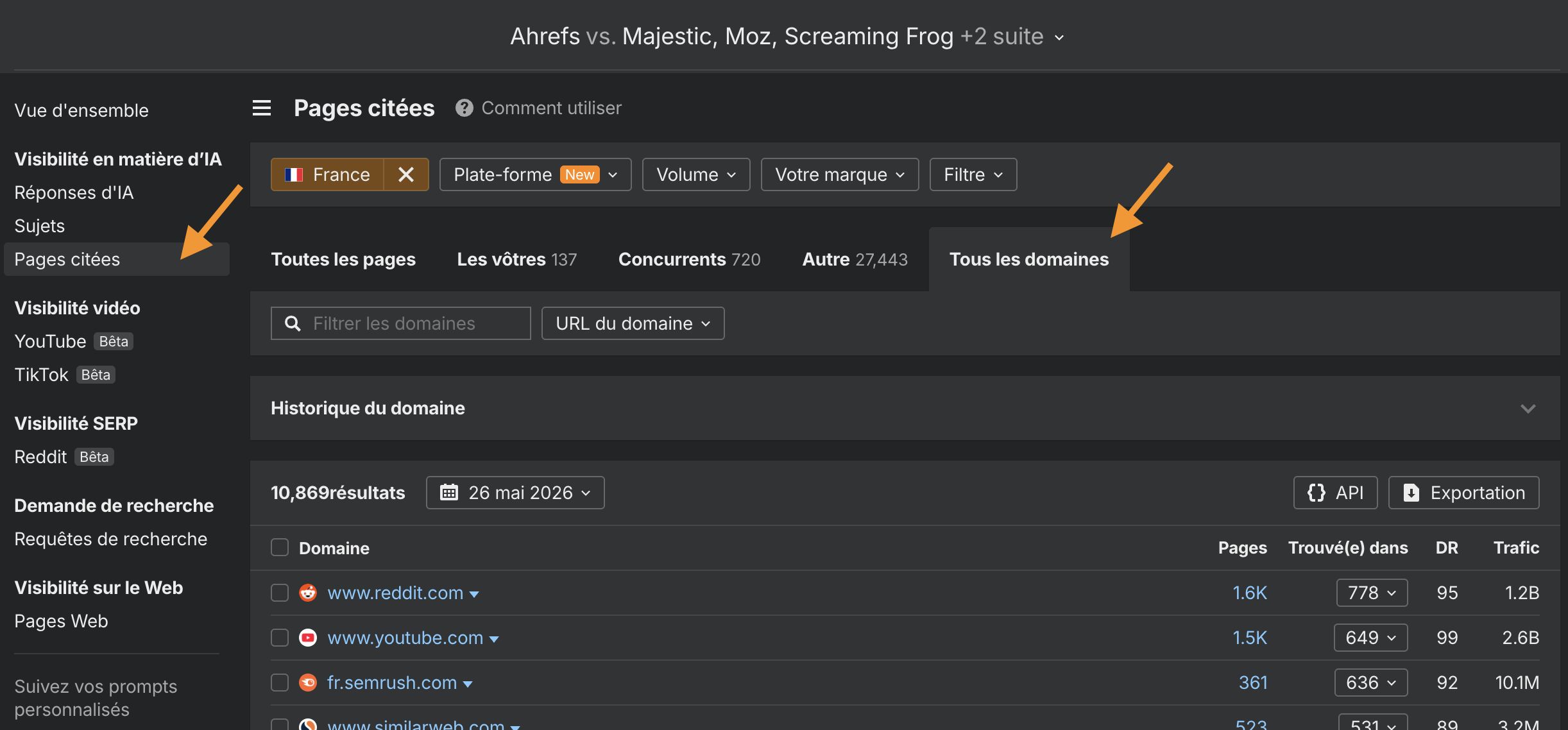
Task: Sort by the Pages column header
Action: coord(1243,547)
